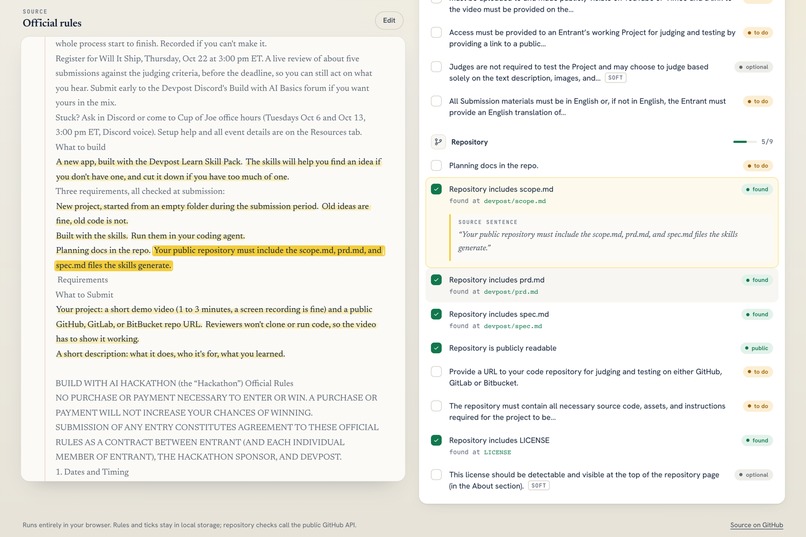
Task: Click the Repository progress bar
Action: (744, 142)
